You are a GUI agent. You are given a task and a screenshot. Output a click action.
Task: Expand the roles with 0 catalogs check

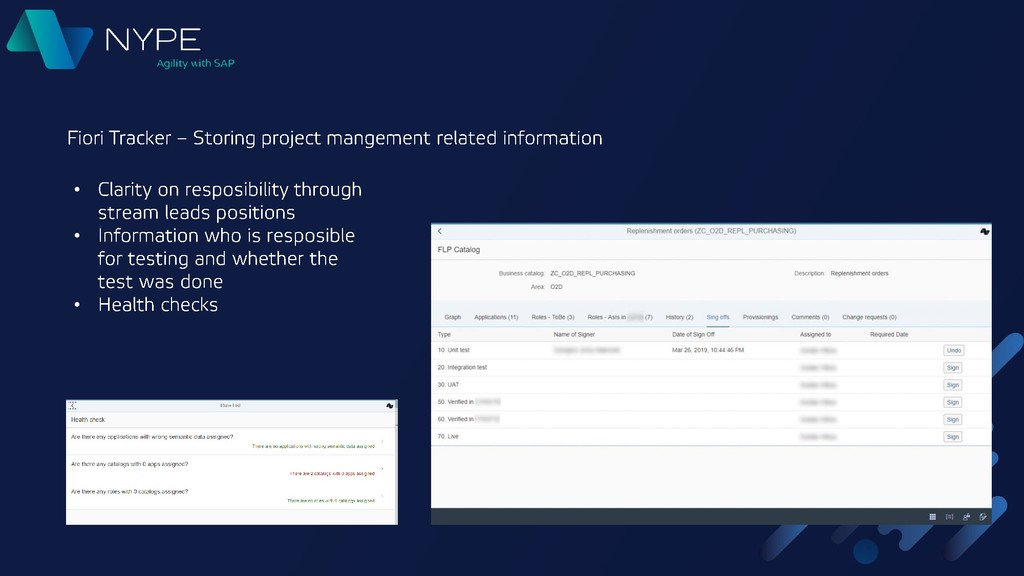tap(383, 496)
